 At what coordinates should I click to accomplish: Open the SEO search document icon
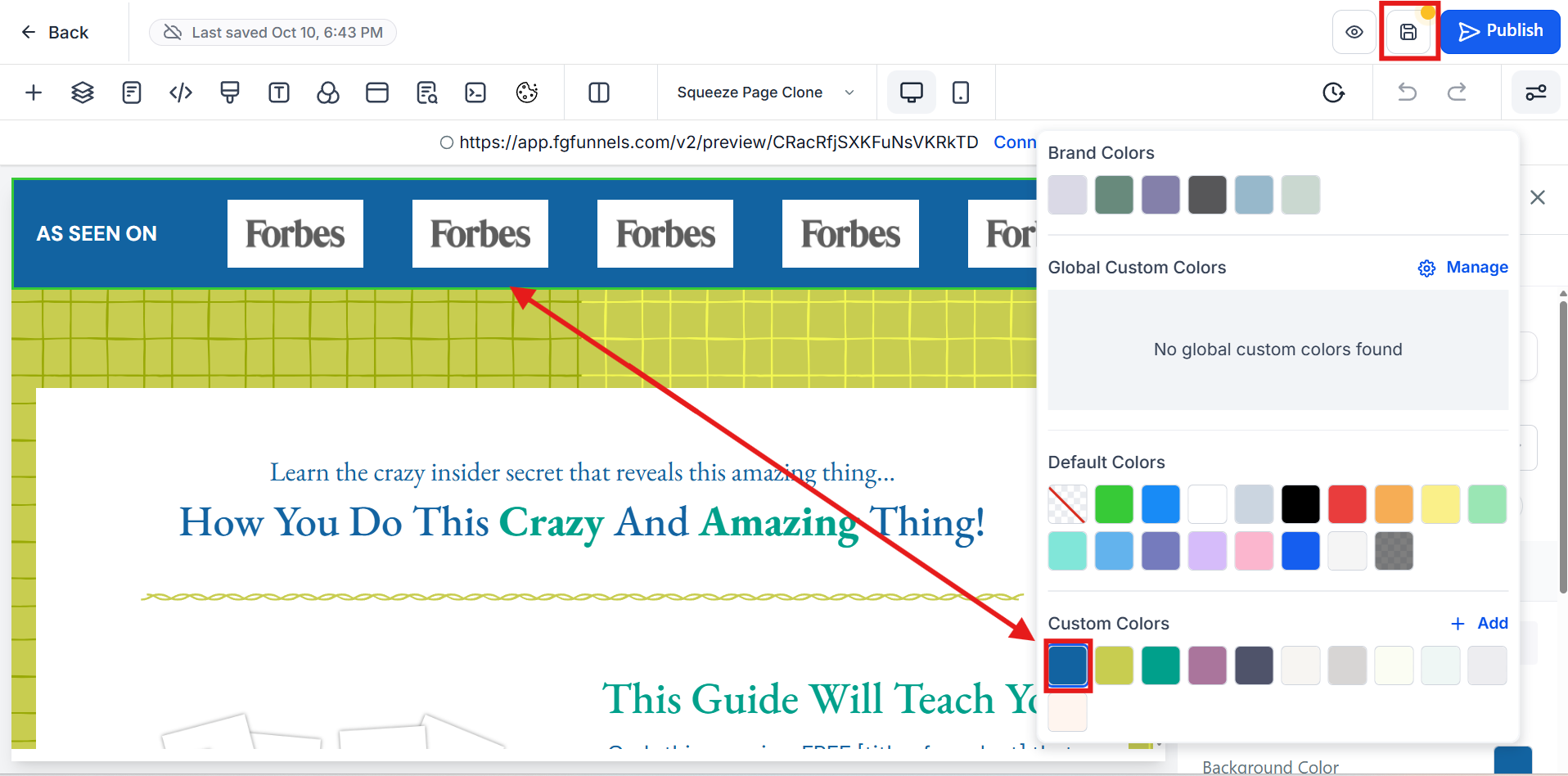(x=426, y=92)
